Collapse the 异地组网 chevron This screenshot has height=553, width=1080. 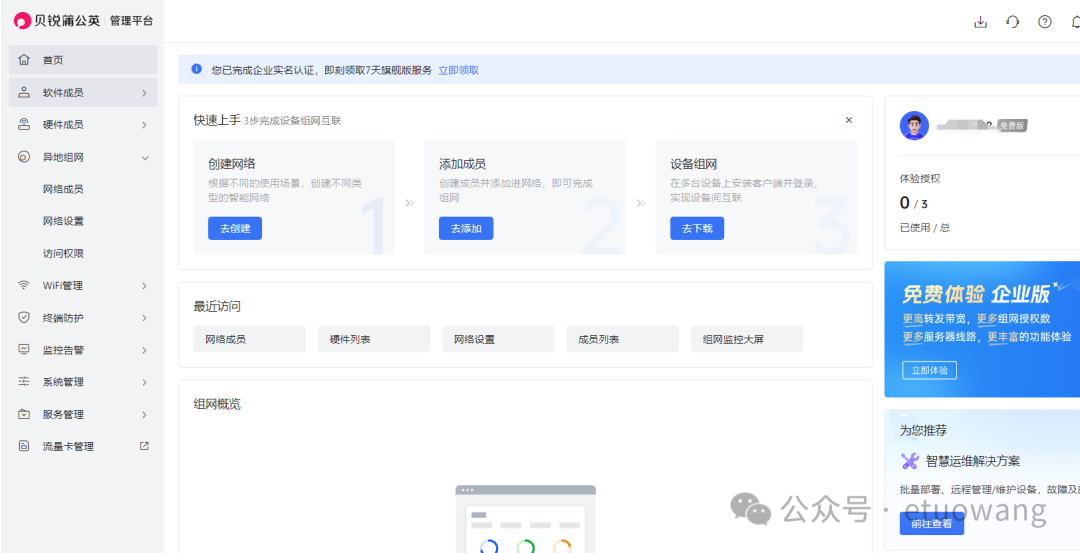tap(145, 157)
